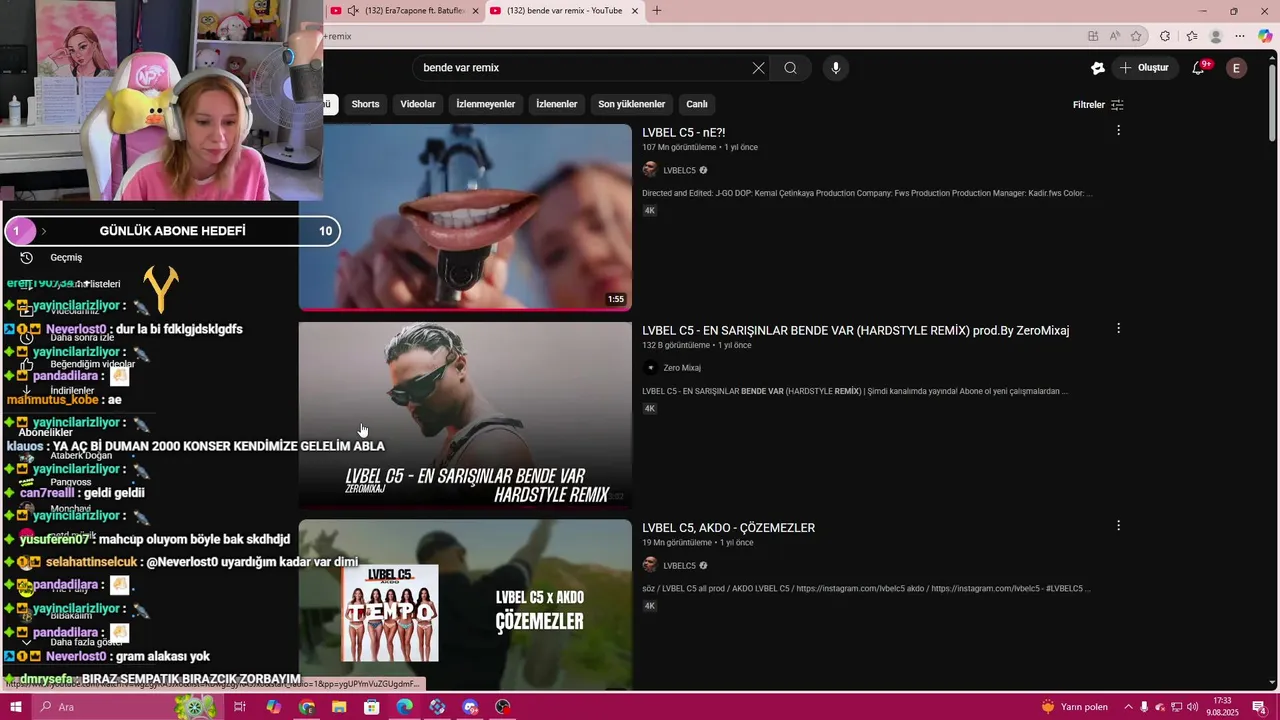Open options menu for EN SARIŞINLAR hardstyle remix video
This screenshot has width=1280, height=720.
[1118, 328]
